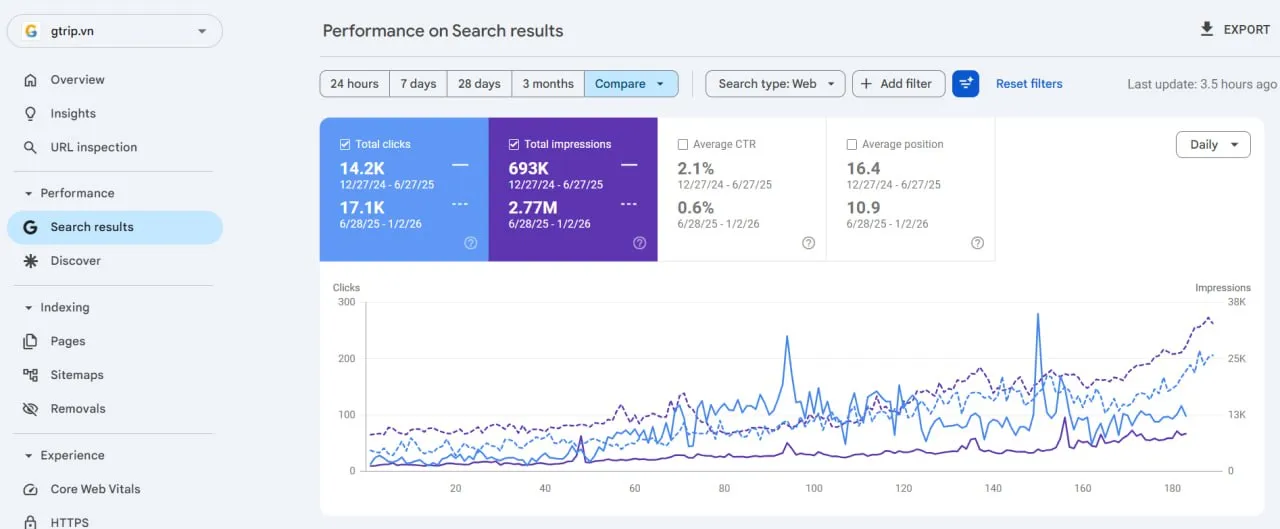The height and width of the screenshot is (529, 1280).
Task: Click the Core Web Vitals gauge icon
Action: coord(30,489)
